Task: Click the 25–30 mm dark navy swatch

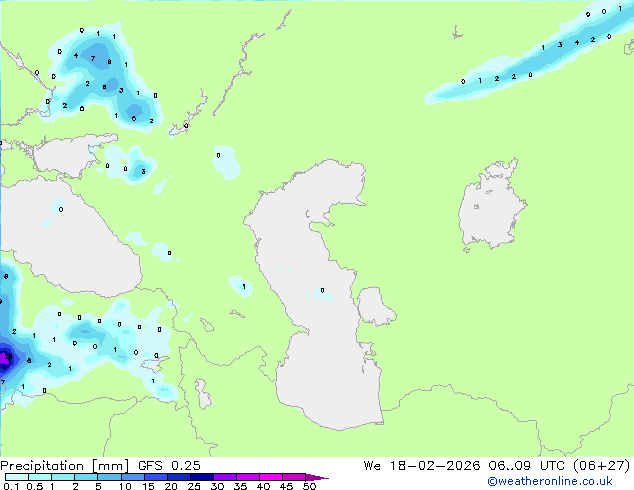Action: [x=201, y=477]
